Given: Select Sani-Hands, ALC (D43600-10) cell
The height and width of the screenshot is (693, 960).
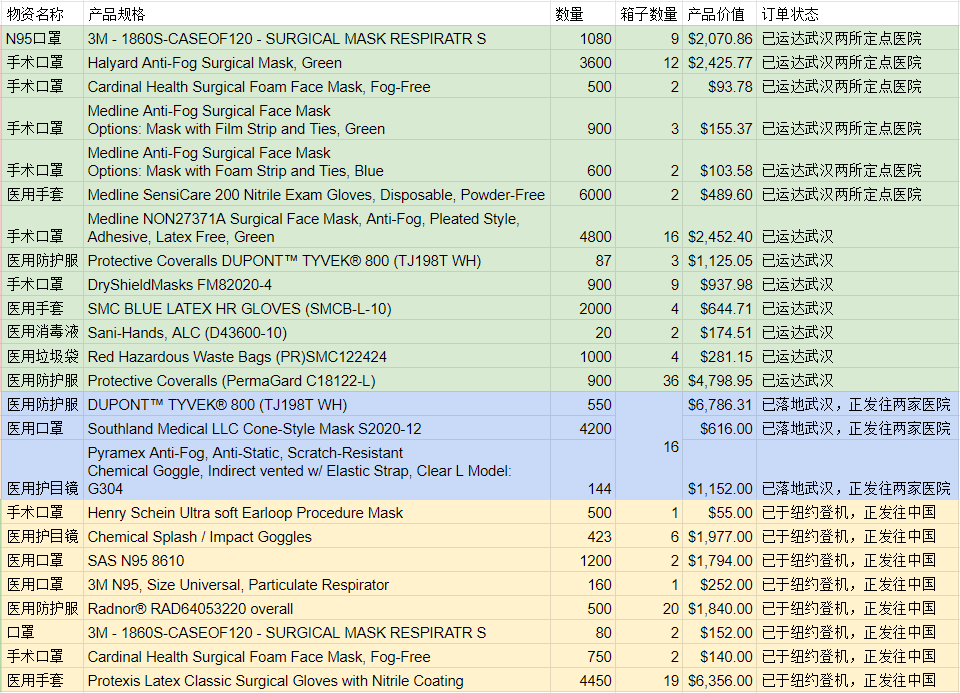Looking at the screenshot, I should 317,332.
